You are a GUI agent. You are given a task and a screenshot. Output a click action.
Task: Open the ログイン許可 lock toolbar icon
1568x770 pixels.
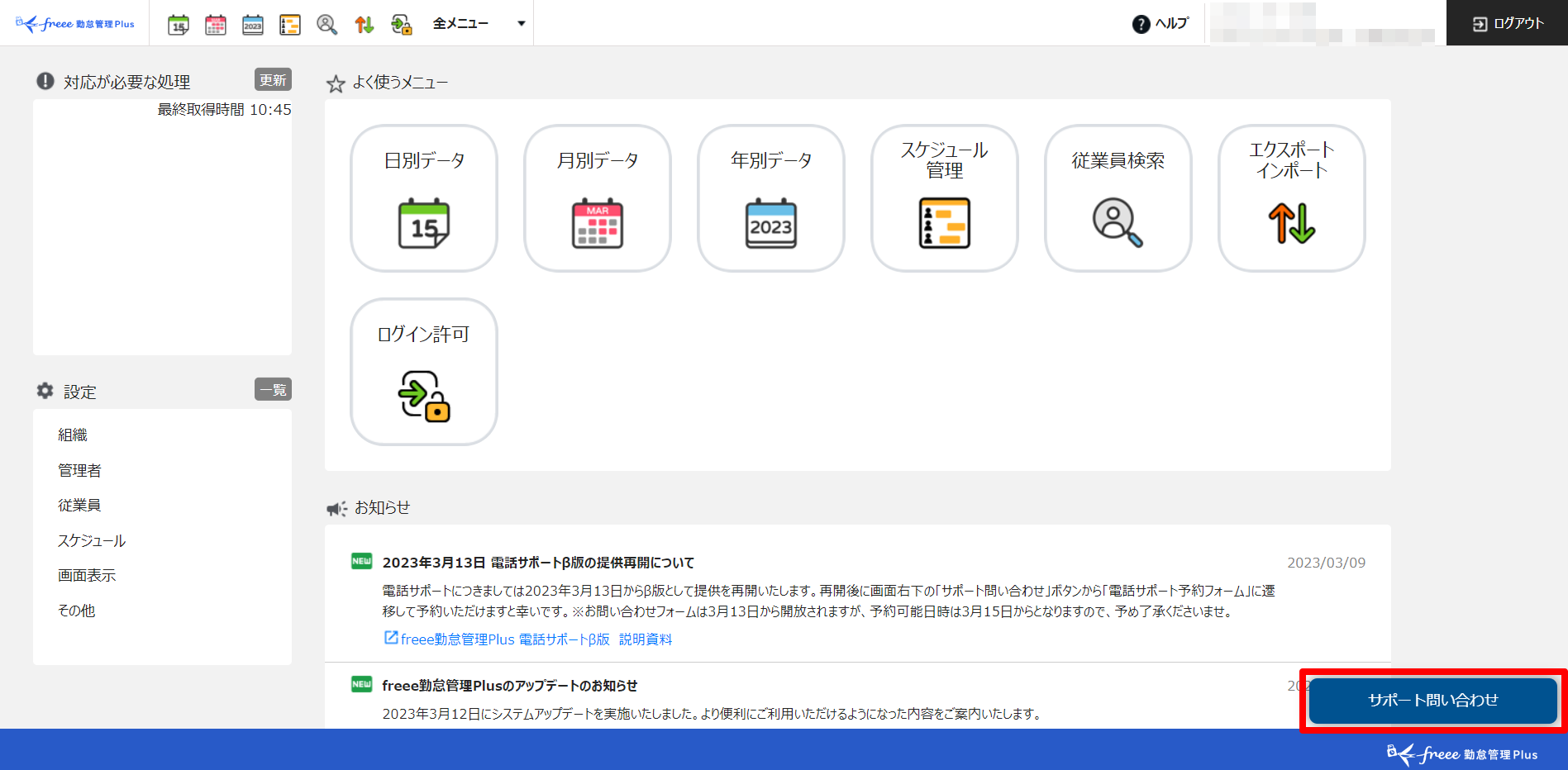pyautogui.click(x=401, y=23)
